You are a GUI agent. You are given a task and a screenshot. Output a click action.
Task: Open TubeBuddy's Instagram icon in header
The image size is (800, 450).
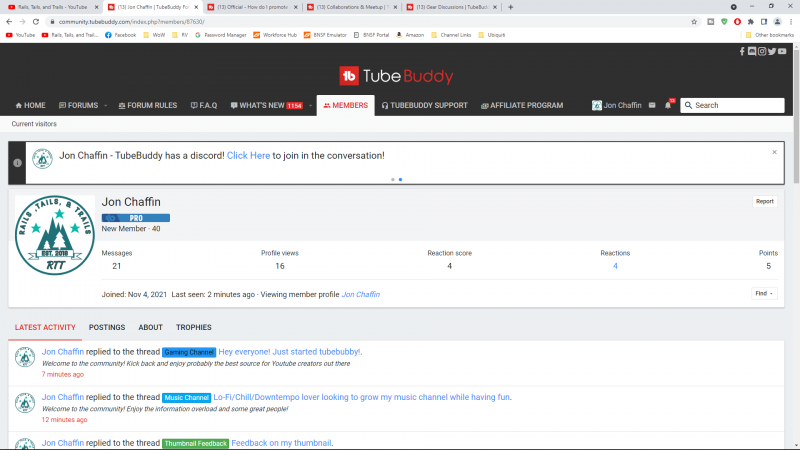(x=761, y=51)
